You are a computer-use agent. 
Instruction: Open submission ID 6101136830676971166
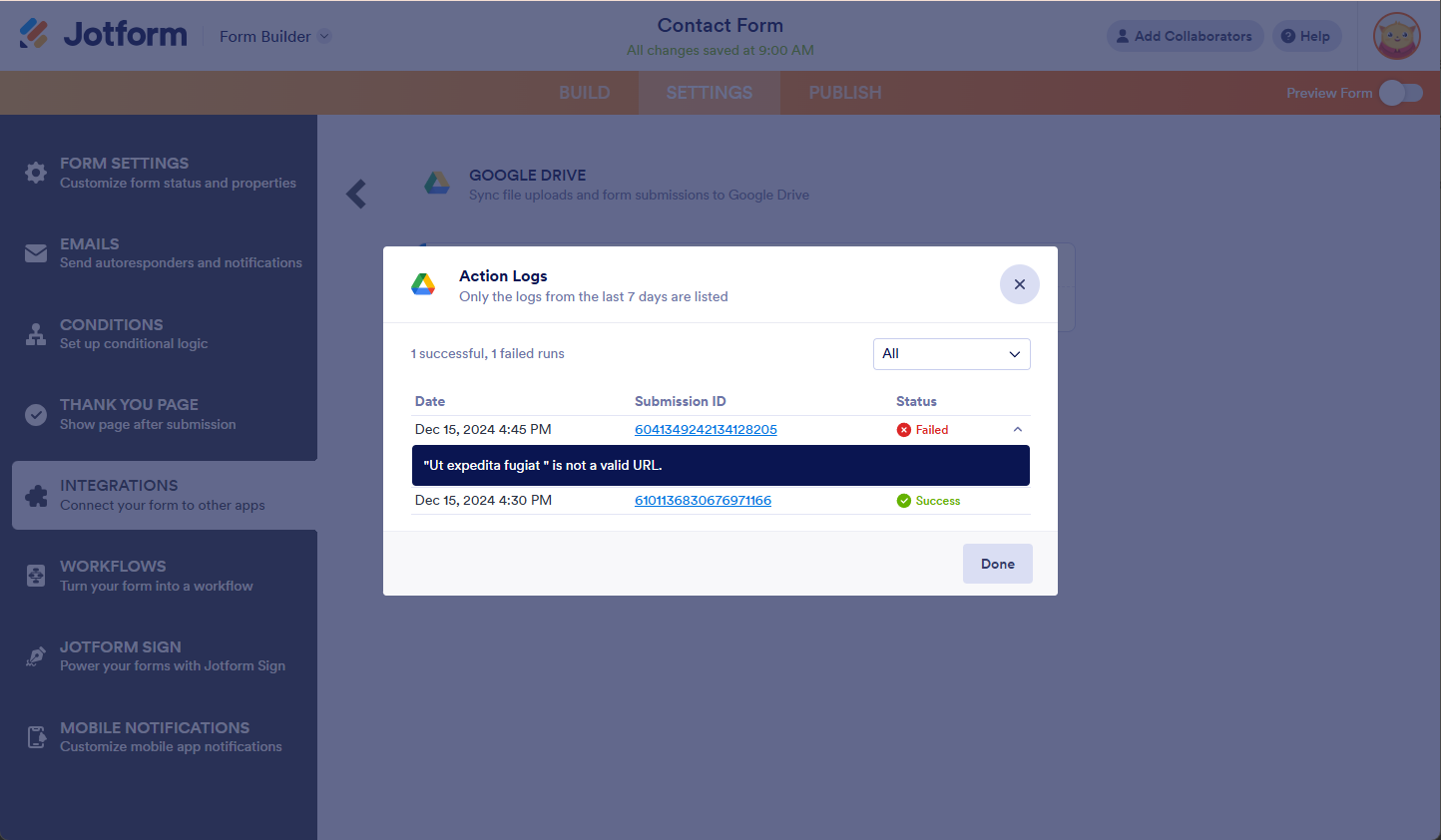pyautogui.click(x=703, y=501)
